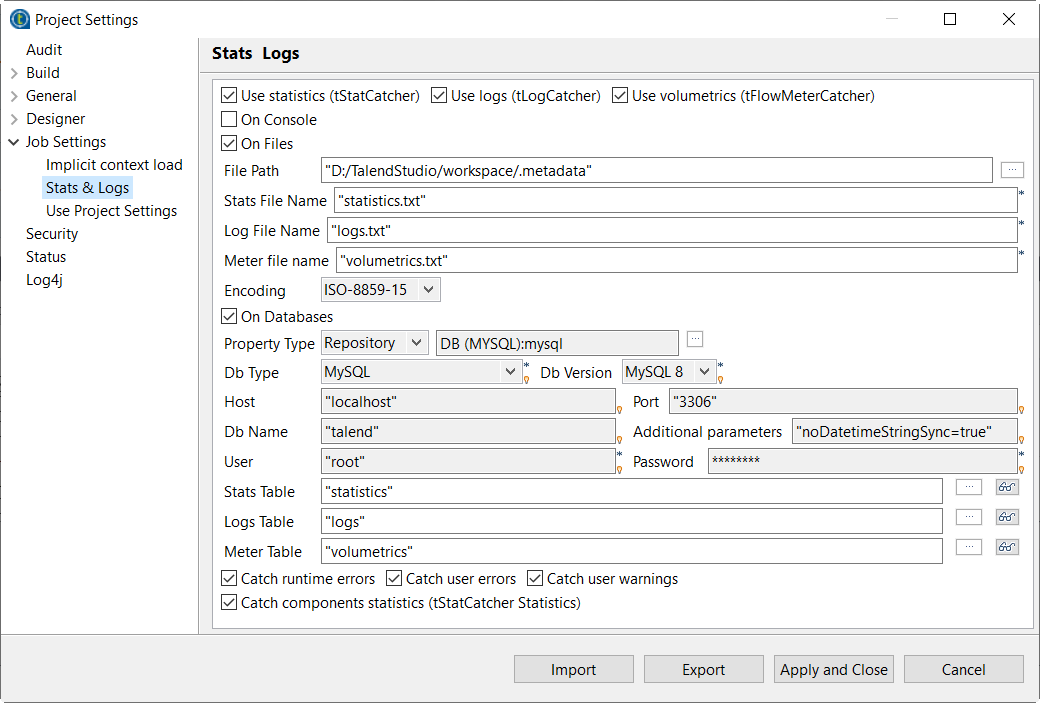Enable the On Console checkbox

tap(229, 120)
